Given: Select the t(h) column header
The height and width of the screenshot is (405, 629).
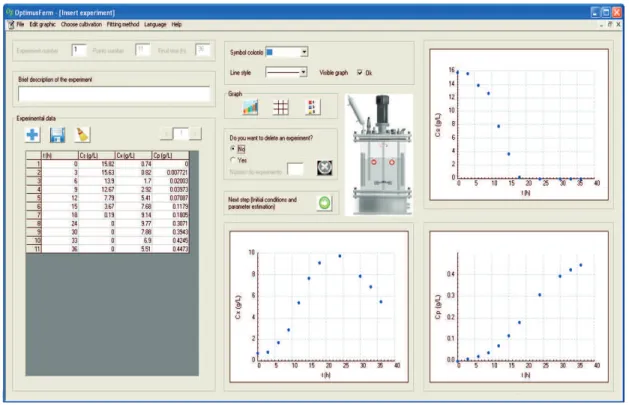Looking at the screenshot, I should [60, 155].
